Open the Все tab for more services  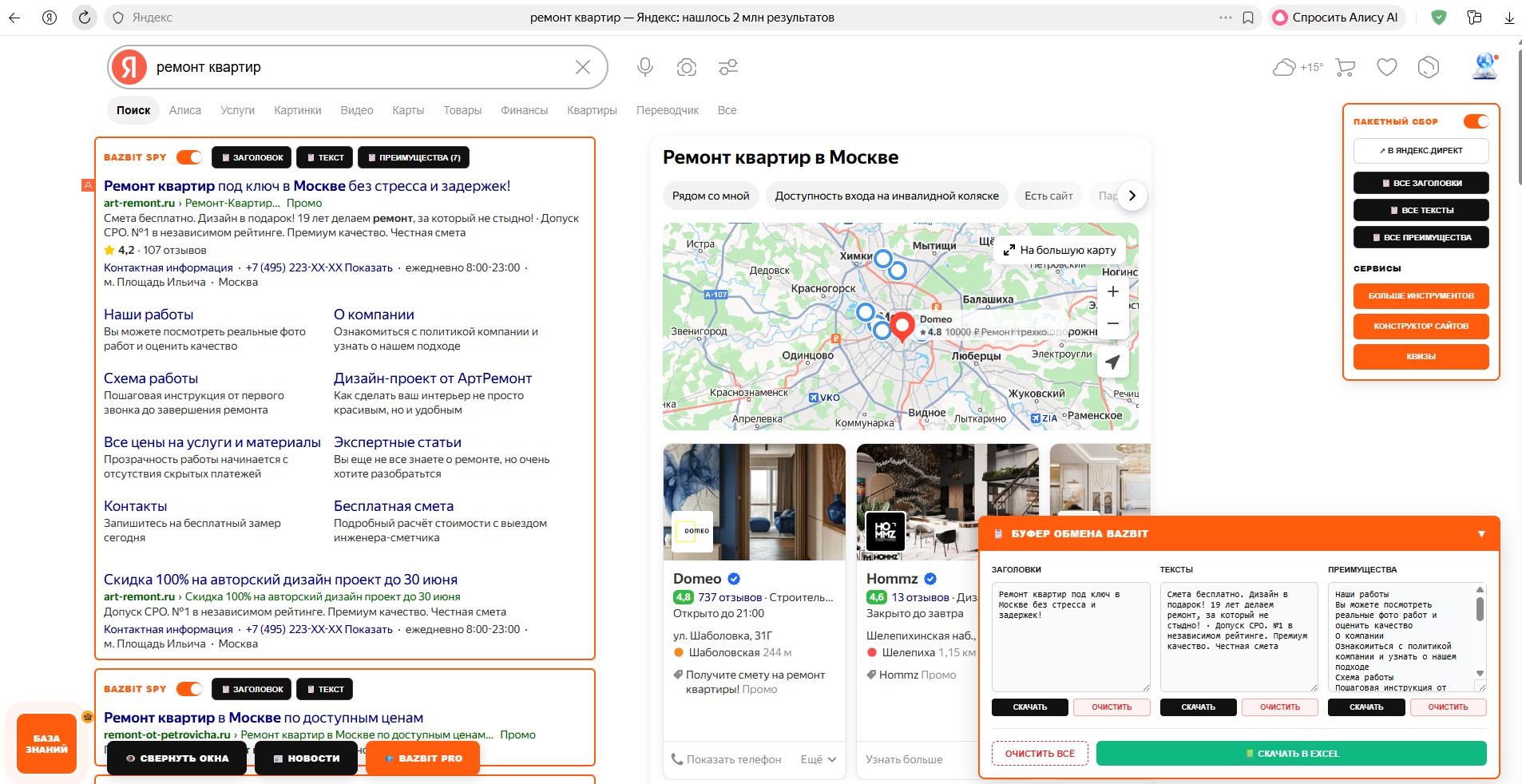727,110
